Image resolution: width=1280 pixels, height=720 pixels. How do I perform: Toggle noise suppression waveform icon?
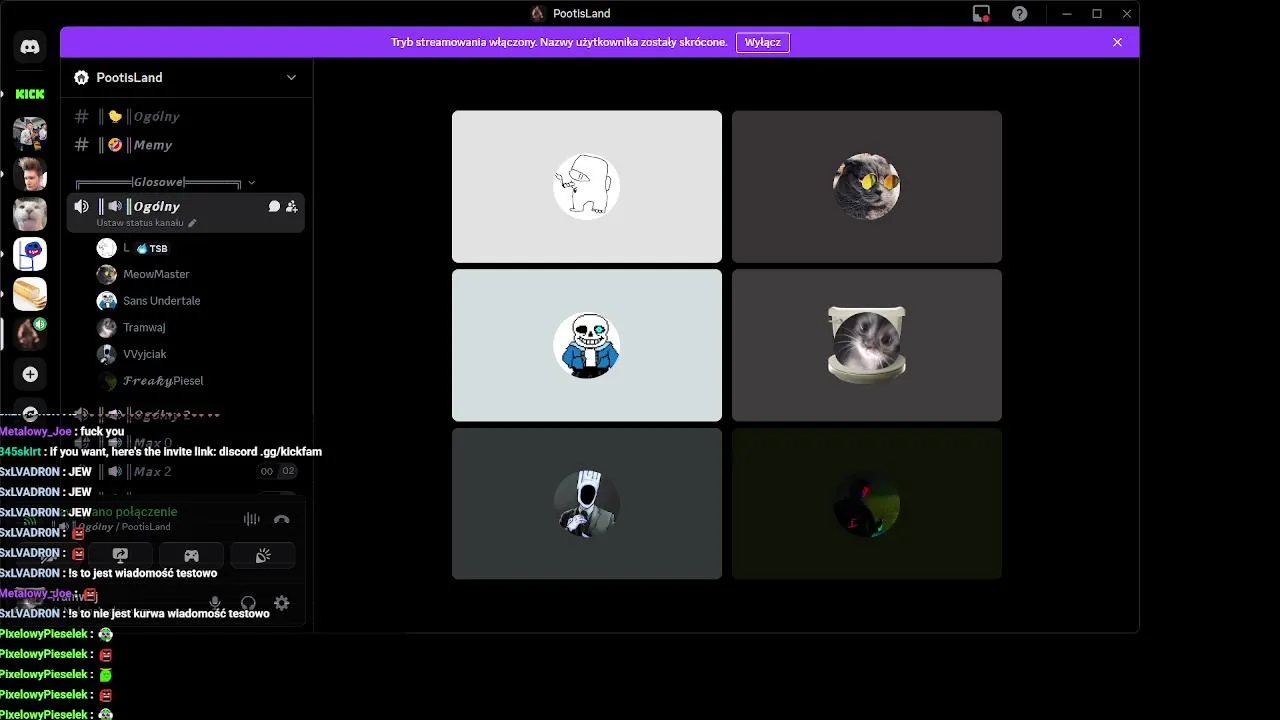[251, 519]
